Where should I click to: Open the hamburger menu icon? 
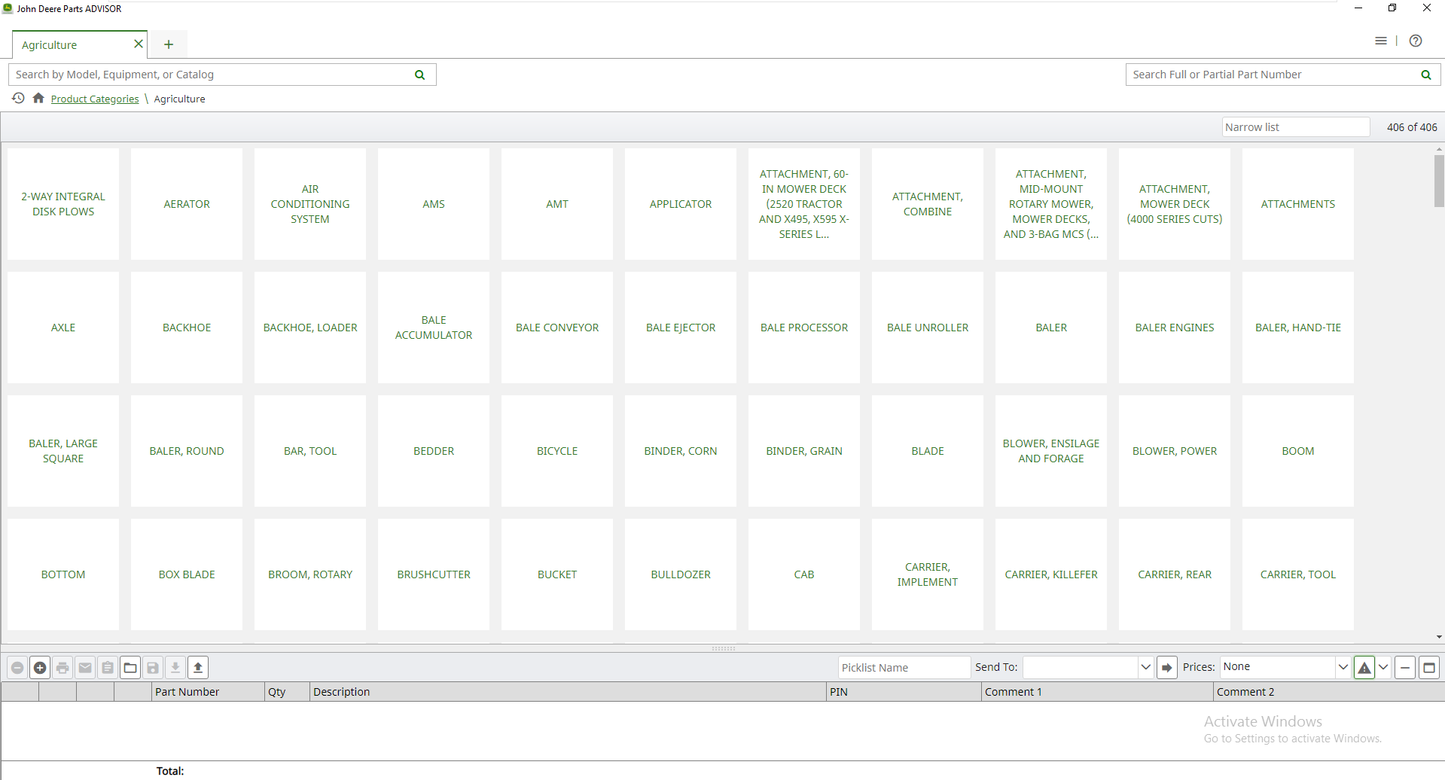click(1381, 41)
